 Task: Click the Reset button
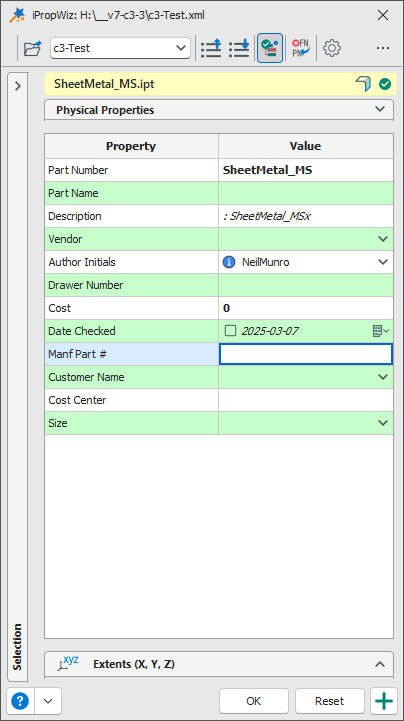tap(330, 701)
